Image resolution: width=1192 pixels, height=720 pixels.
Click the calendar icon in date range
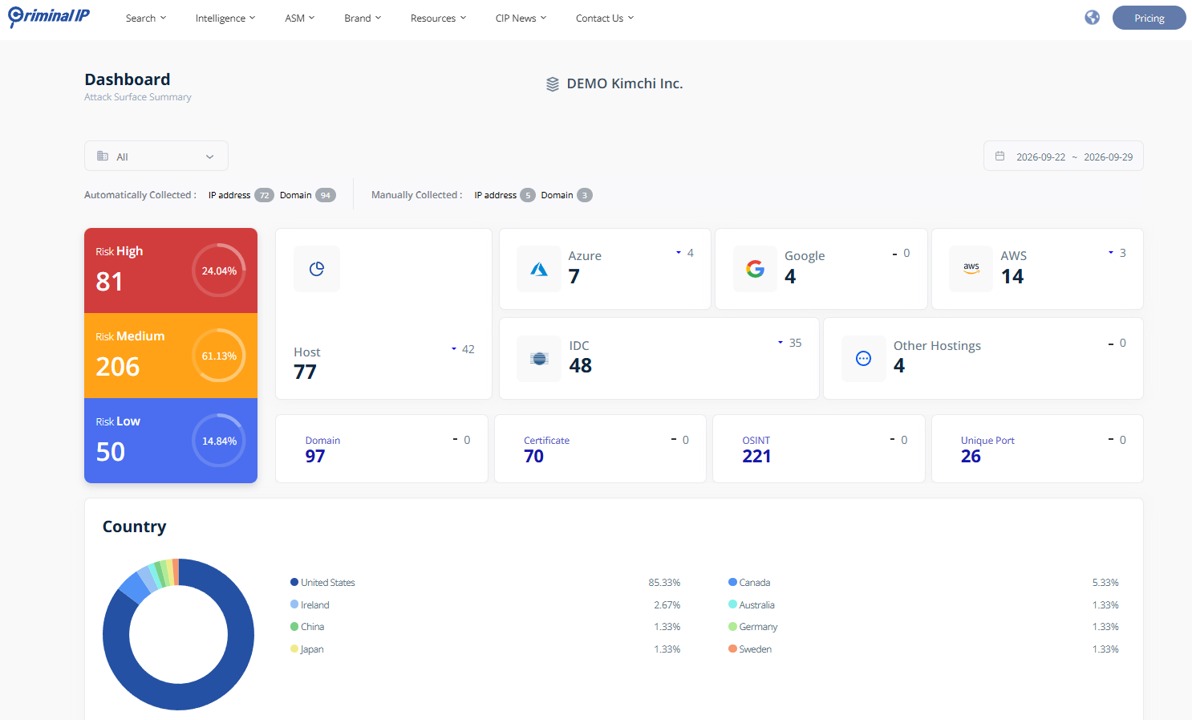pos(1000,156)
